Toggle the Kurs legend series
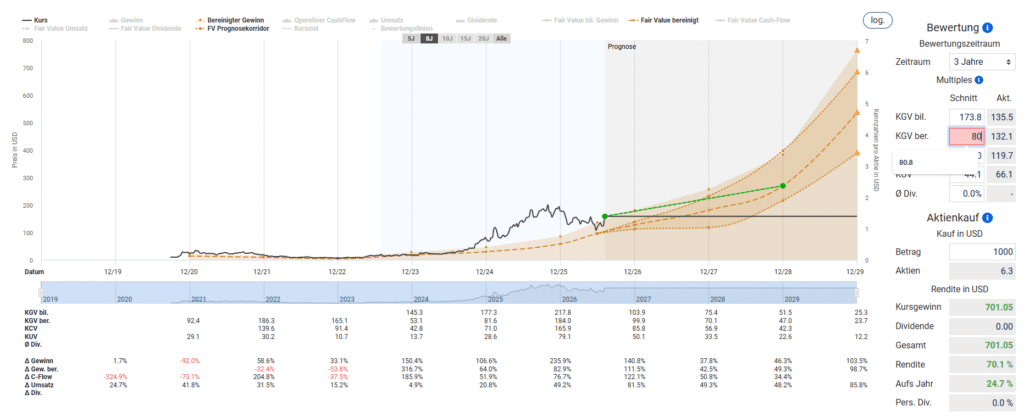 coord(35,21)
